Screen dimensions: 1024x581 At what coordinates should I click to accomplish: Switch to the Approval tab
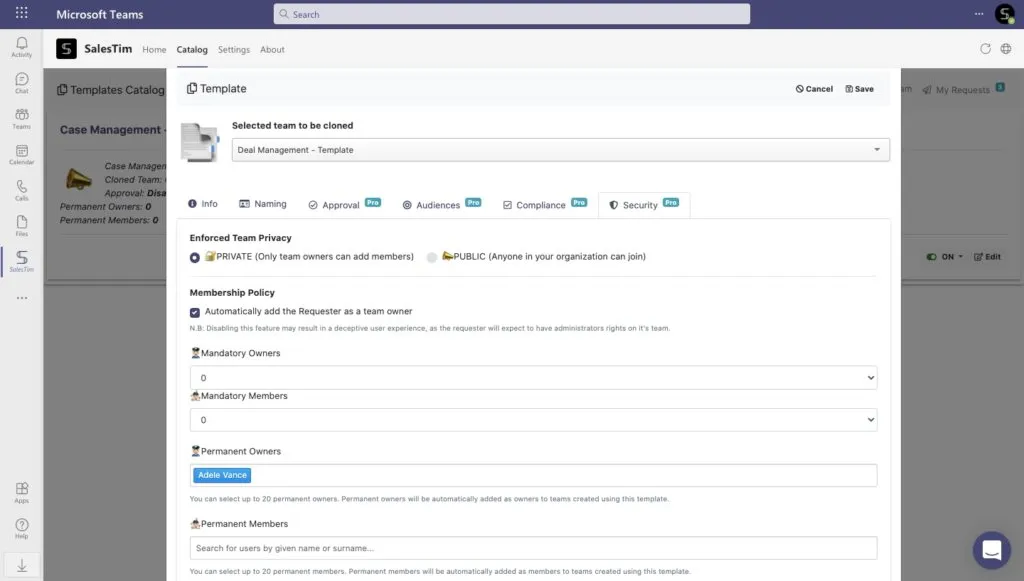(x=344, y=204)
